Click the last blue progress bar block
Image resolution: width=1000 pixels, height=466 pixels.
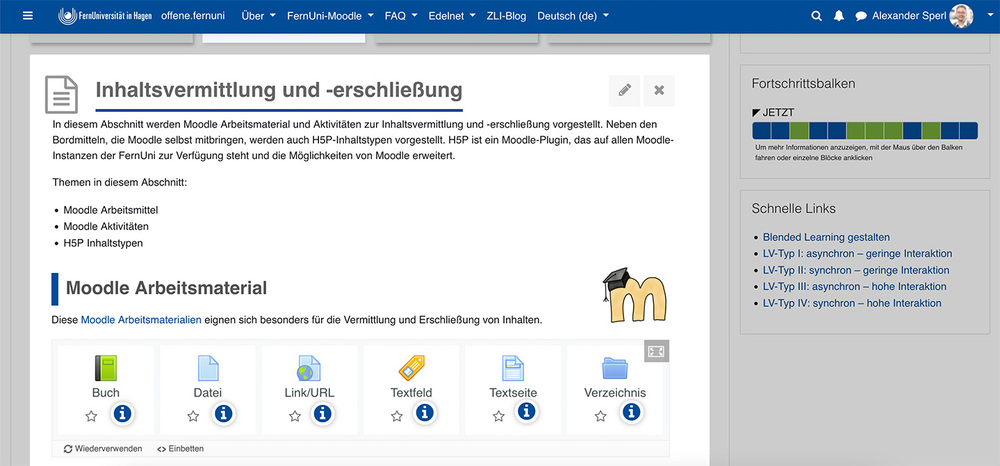coord(968,131)
